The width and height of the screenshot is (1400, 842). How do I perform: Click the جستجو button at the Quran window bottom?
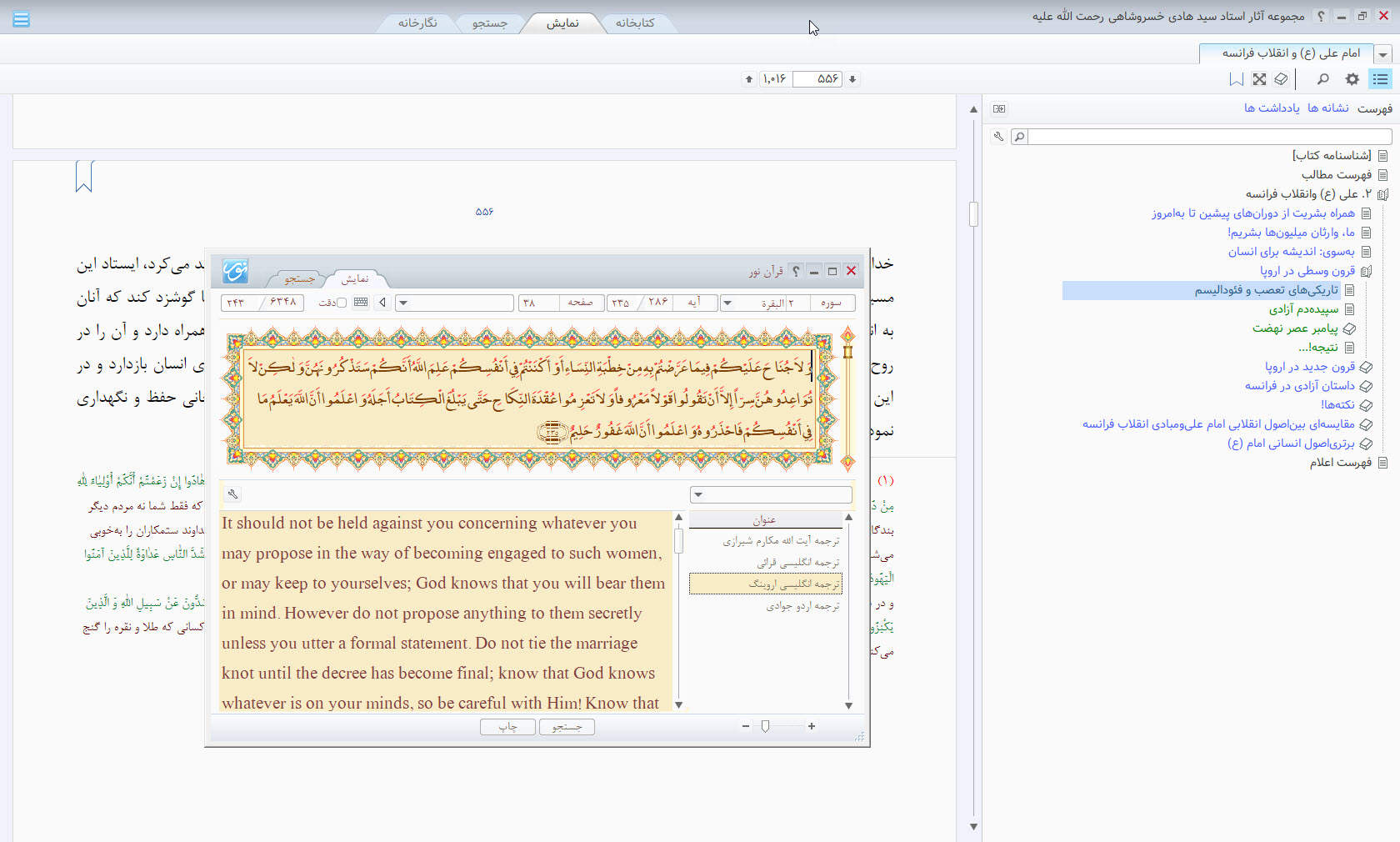(x=567, y=727)
